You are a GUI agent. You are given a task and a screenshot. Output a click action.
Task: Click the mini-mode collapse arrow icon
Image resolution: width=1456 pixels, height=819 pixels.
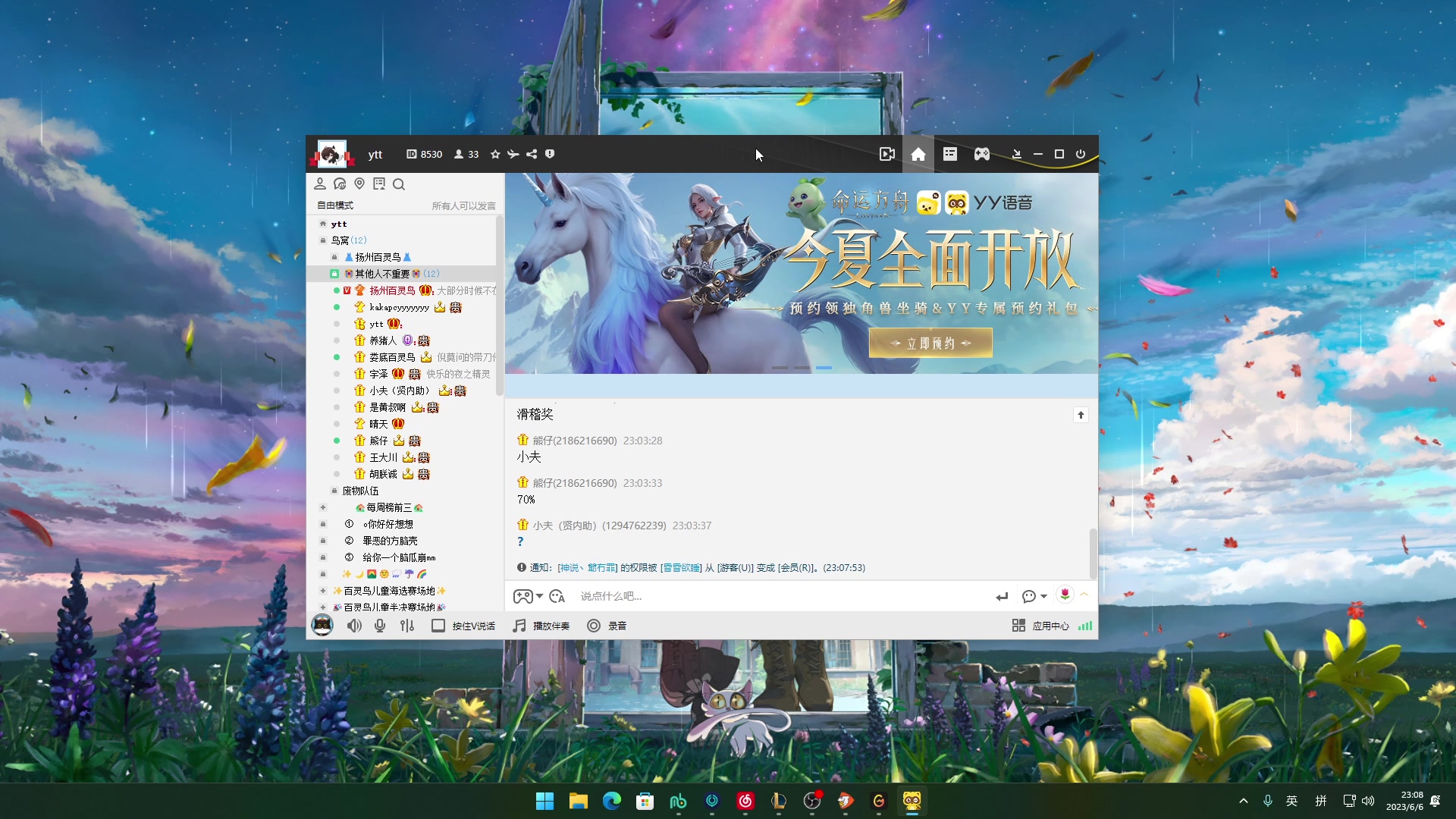pos(1017,154)
